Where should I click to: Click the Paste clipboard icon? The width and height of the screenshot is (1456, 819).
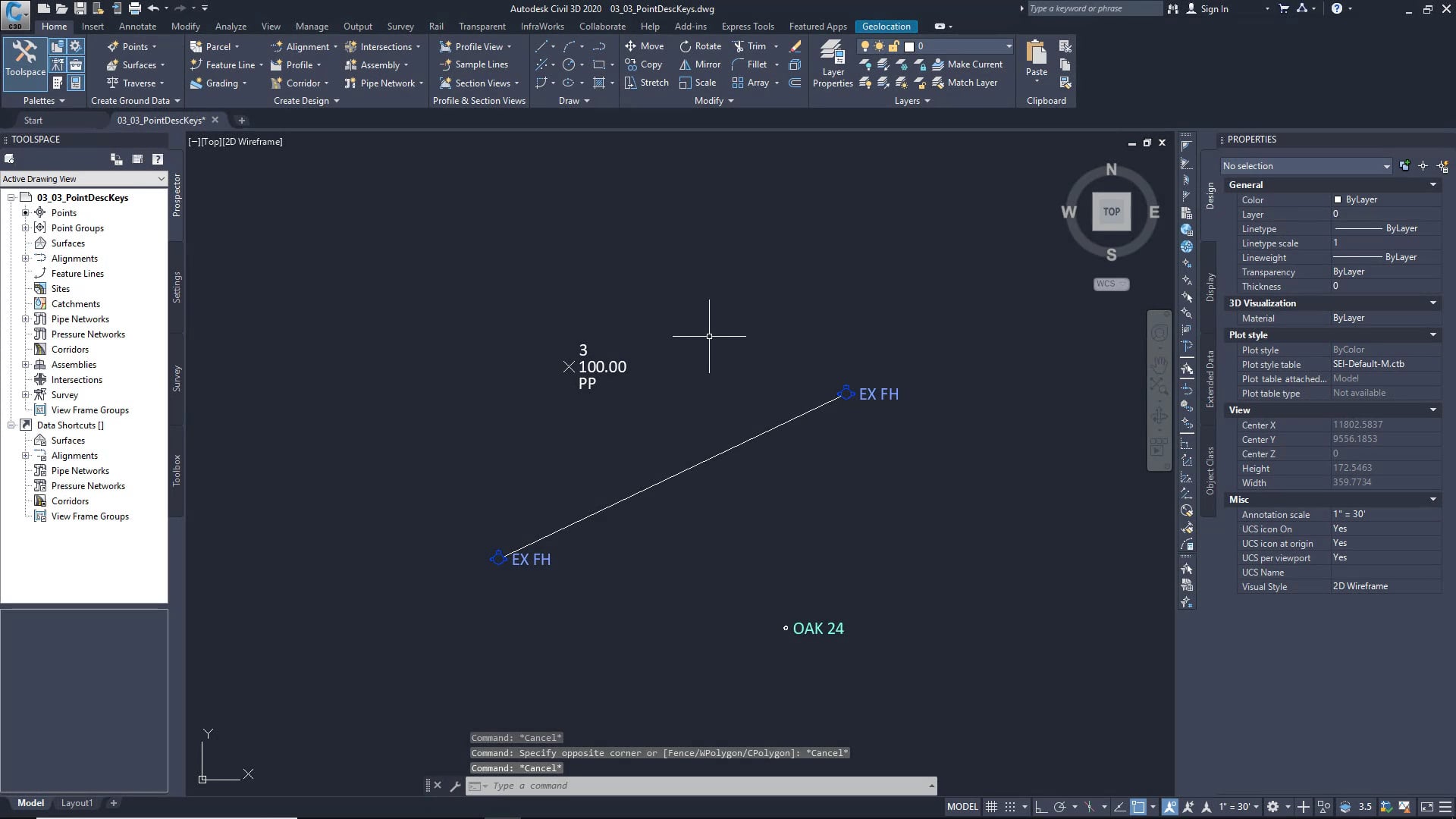[x=1036, y=55]
